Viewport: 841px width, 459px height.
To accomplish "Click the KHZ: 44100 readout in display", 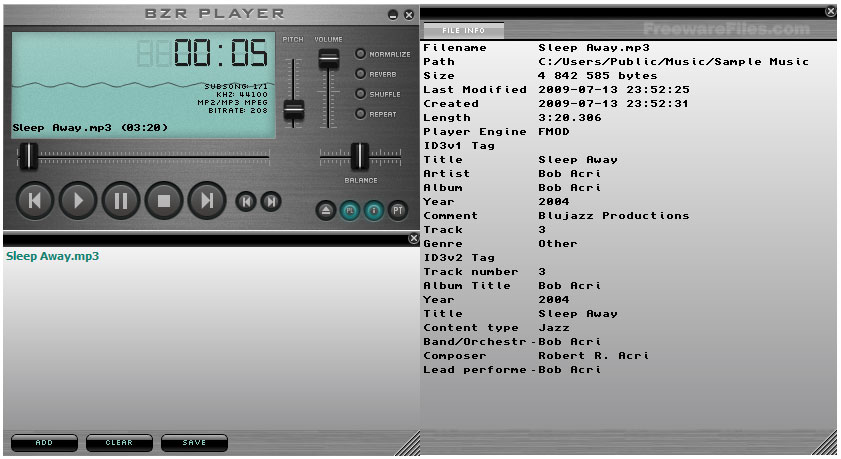I will (x=241, y=94).
